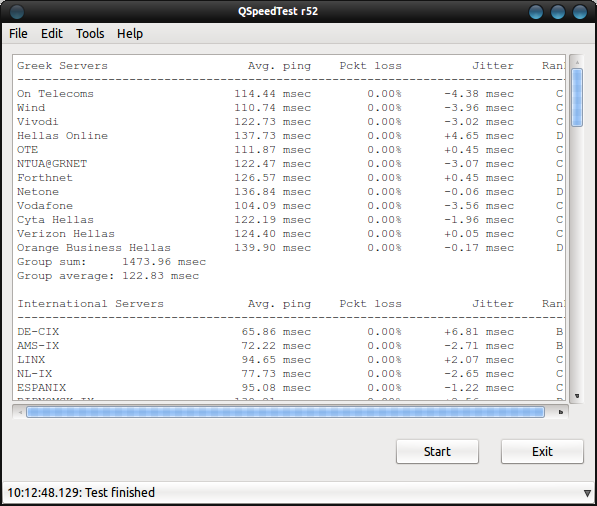Click the group sum value 1473.96 msec
Screen dimensions: 597x506
(x=164, y=262)
